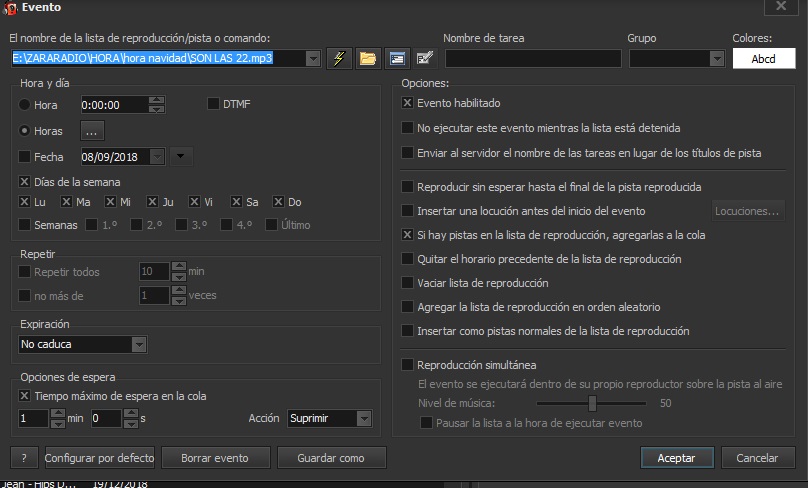
Task: Click the Nivel de música slider handle
Action: tap(592, 403)
